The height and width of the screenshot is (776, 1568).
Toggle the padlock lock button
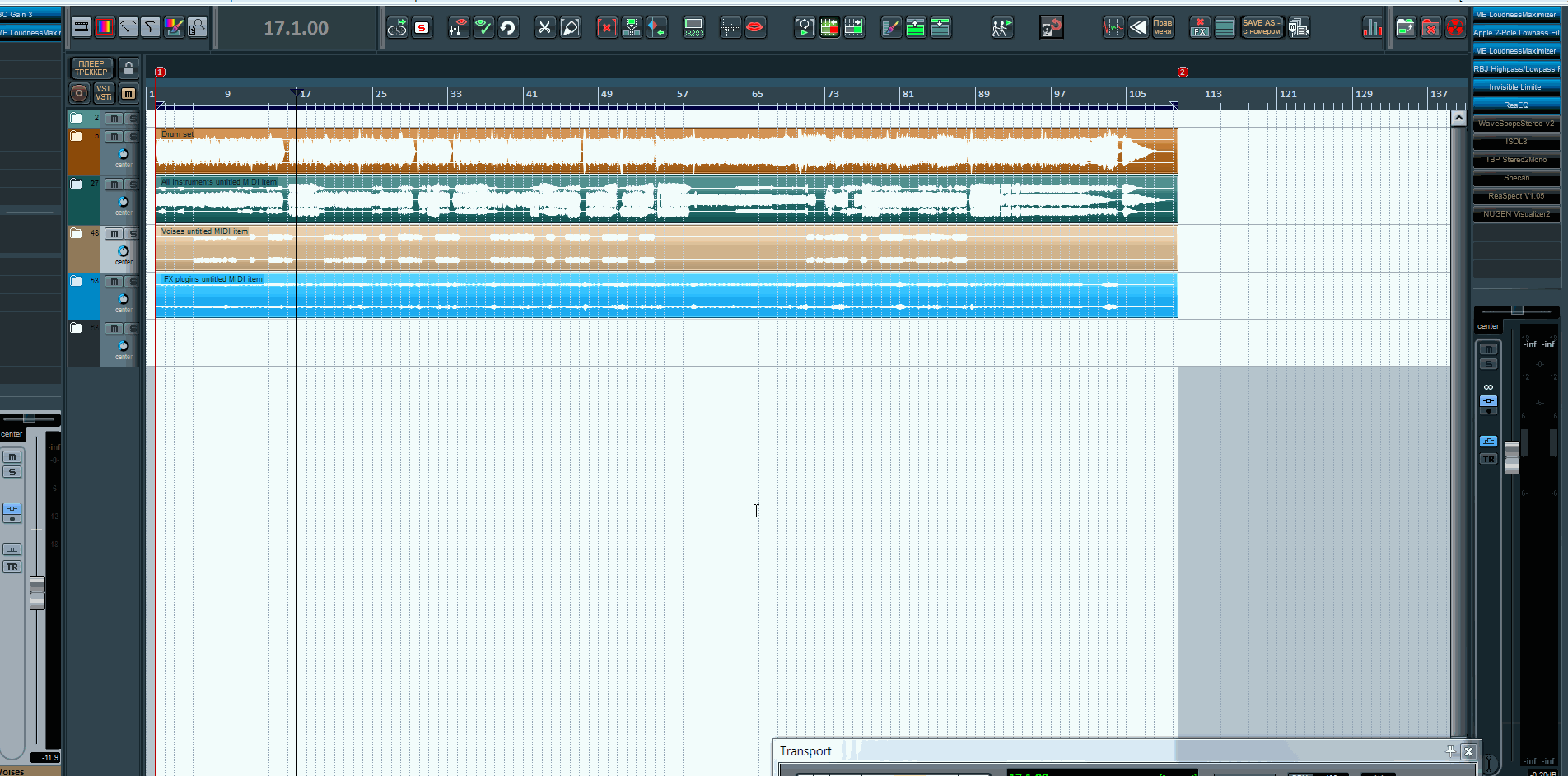pyautogui.click(x=128, y=68)
